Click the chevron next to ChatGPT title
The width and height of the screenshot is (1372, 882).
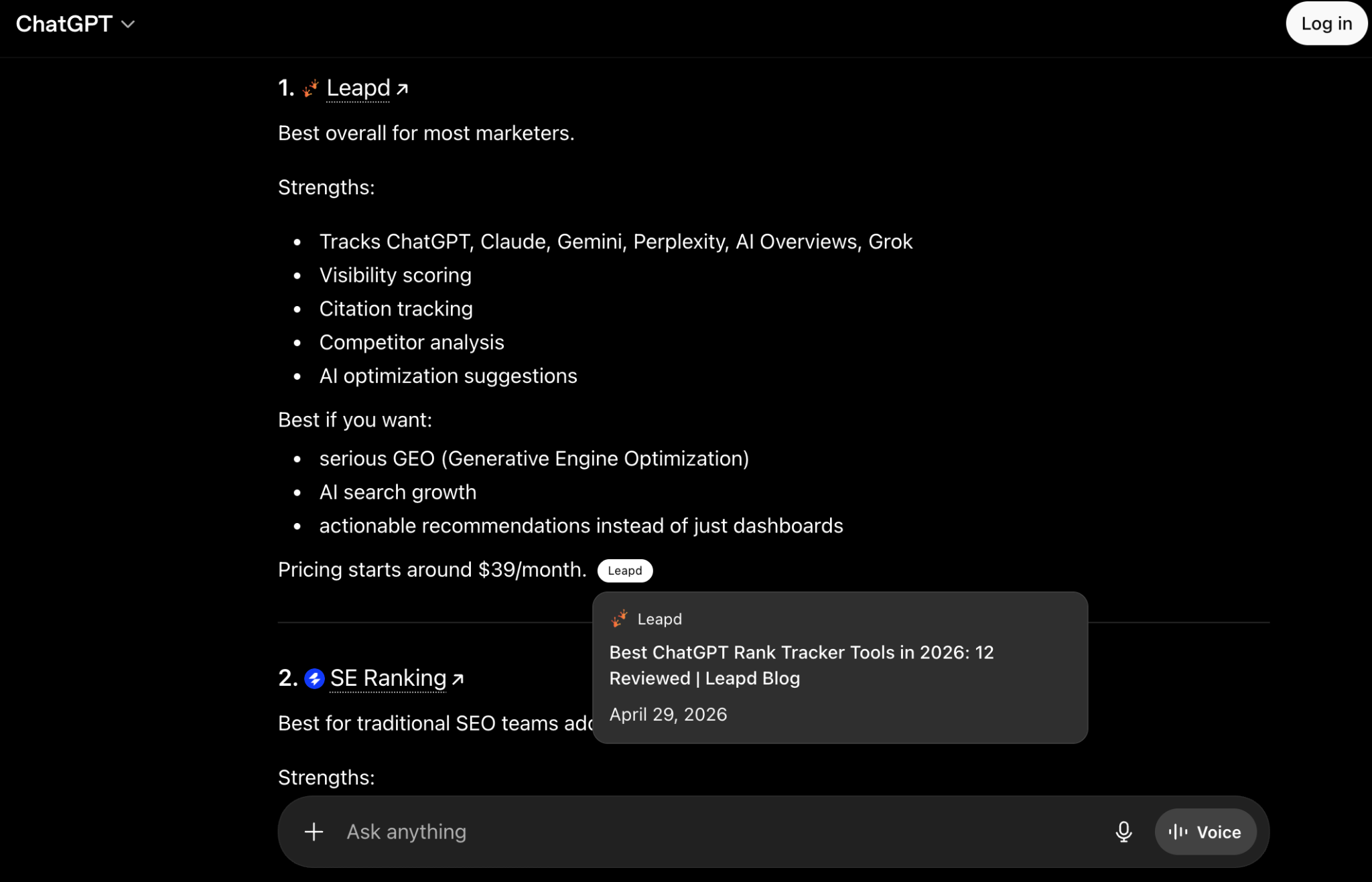[x=128, y=25]
